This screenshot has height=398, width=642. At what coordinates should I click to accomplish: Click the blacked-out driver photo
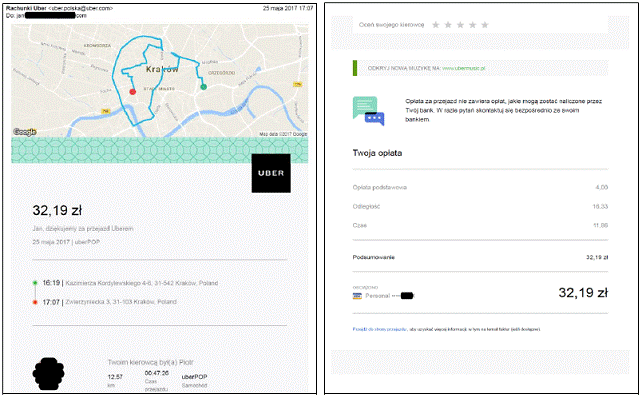[x=48, y=373]
